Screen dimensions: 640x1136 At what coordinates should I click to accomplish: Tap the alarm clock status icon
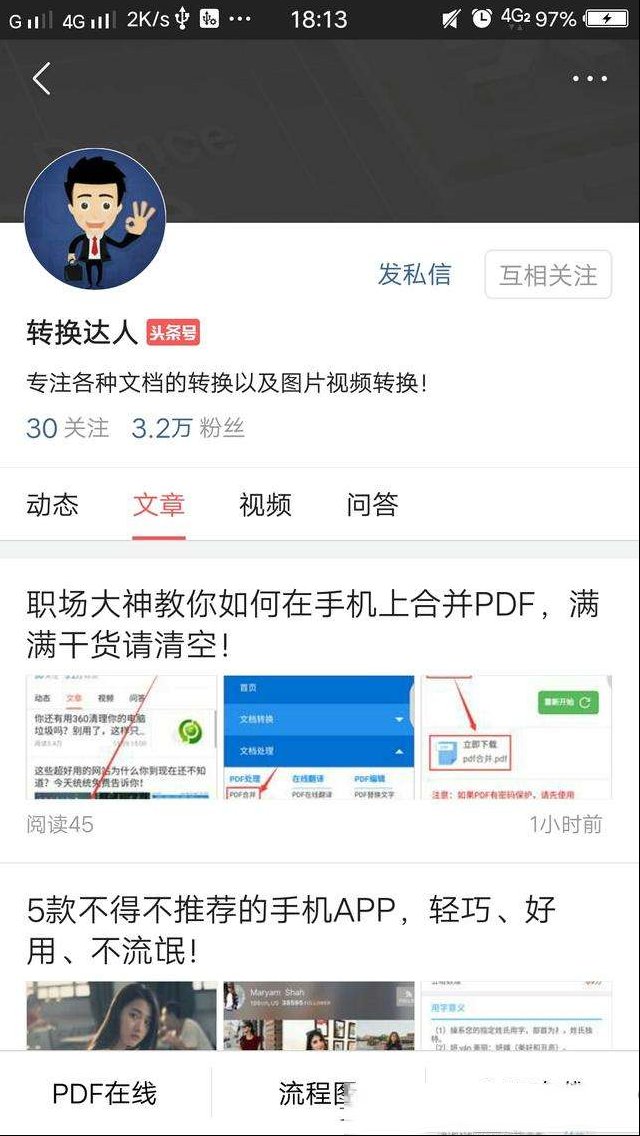click(481, 18)
